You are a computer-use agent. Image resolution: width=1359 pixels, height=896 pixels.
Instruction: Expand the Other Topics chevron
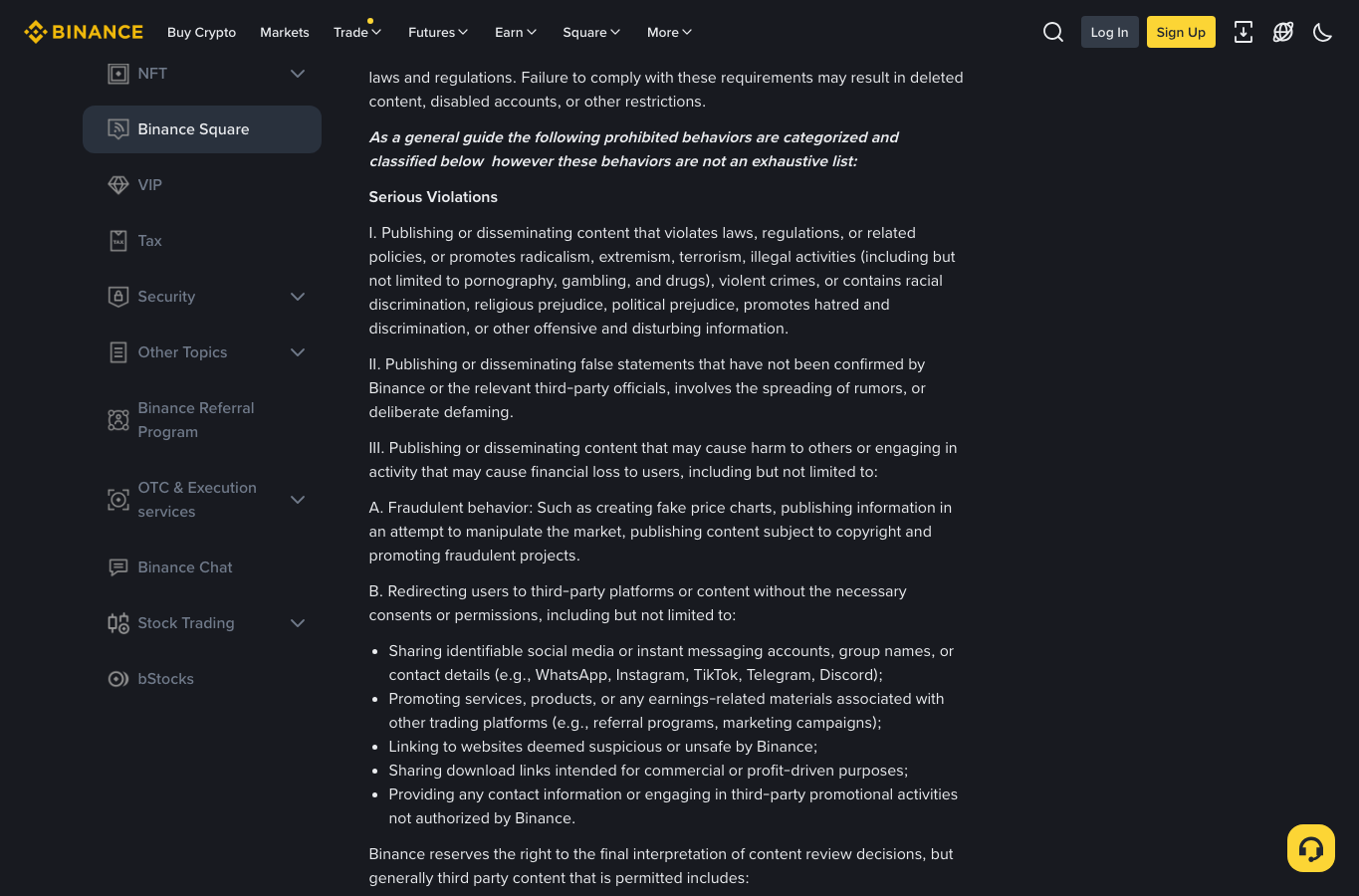coord(298,352)
